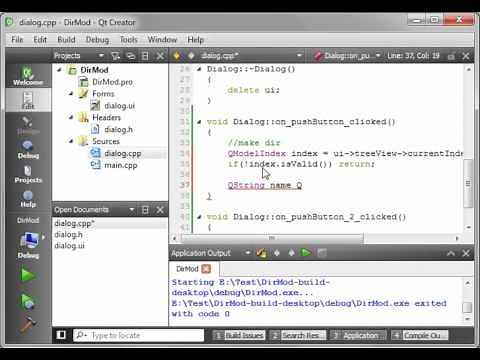This screenshot has height=360, width=480.
Task: Click the editor split icon near Line/Col
Action: [x=451, y=56]
